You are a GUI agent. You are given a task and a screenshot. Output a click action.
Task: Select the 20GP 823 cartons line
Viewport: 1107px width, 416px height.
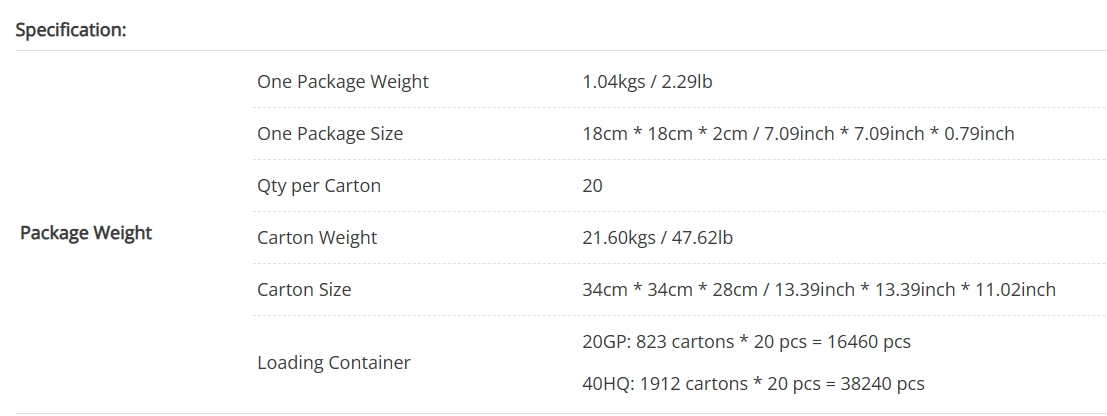(x=746, y=342)
